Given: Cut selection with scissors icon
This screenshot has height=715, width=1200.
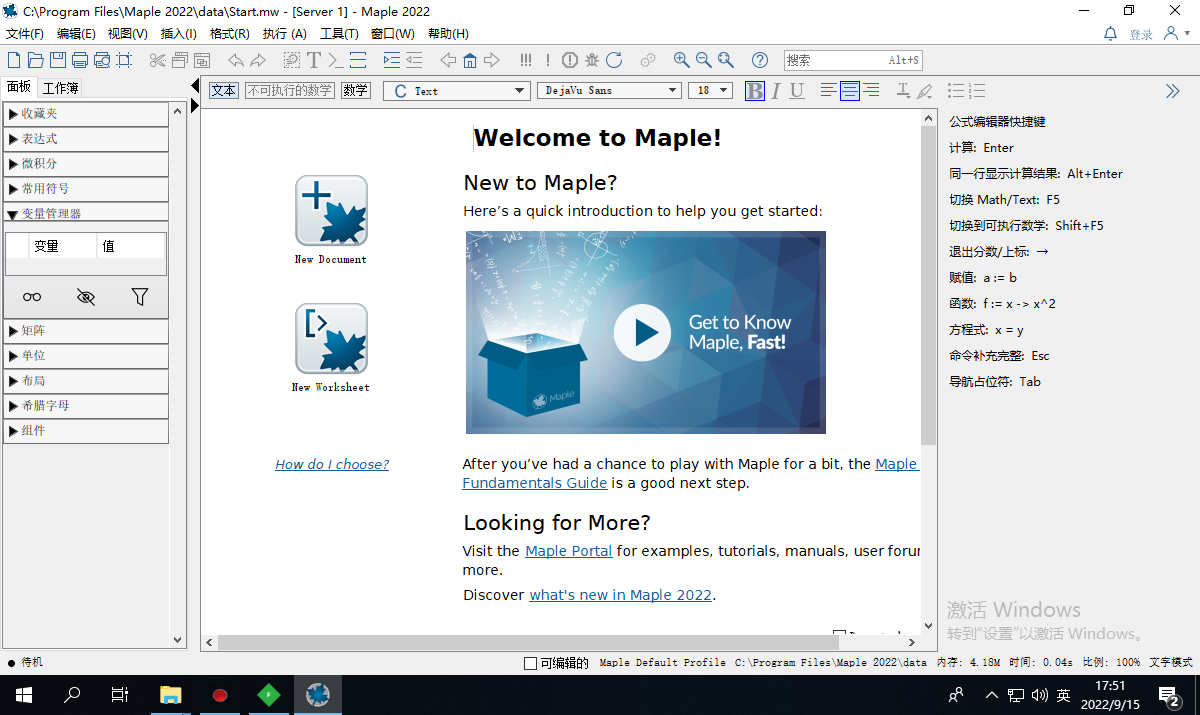Looking at the screenshot, I should (157, 60).
